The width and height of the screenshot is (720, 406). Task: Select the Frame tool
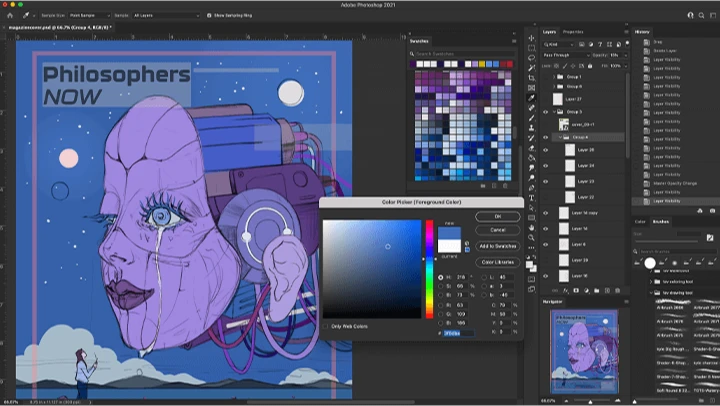(x=531, y=88)
